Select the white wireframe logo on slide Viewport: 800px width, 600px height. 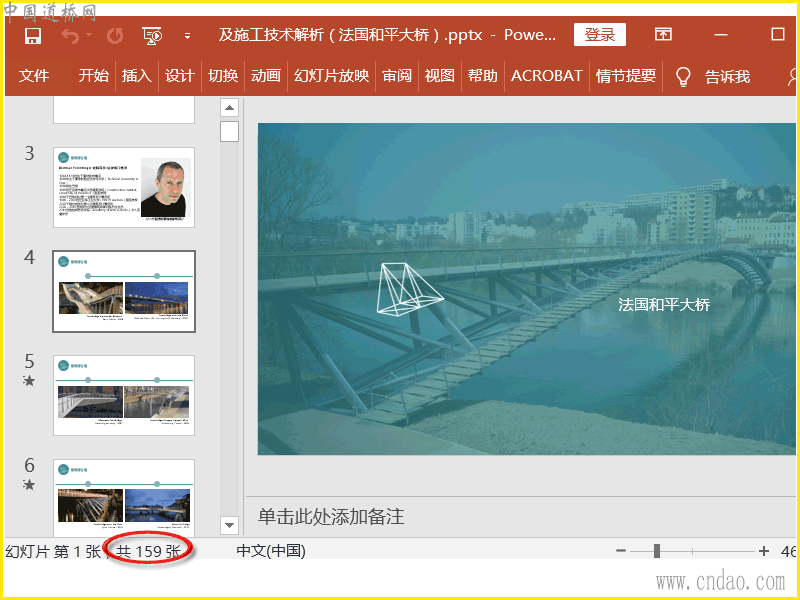point(410,289)
